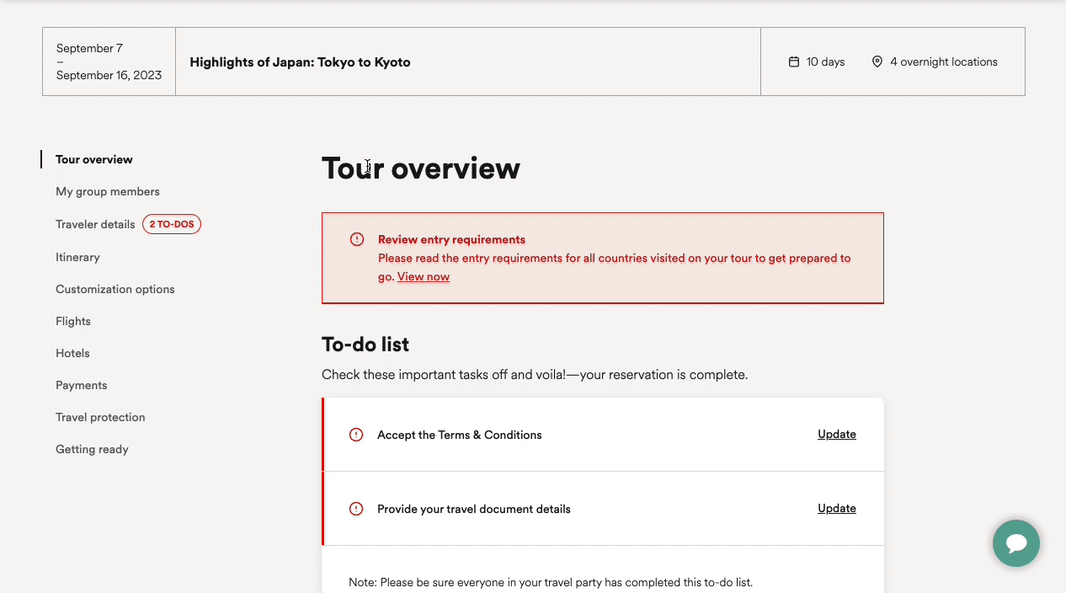This screenshot has height=593, width=1066.
Task: Open Customization options page
Action: pyautogui.click(x=115, y=290)
